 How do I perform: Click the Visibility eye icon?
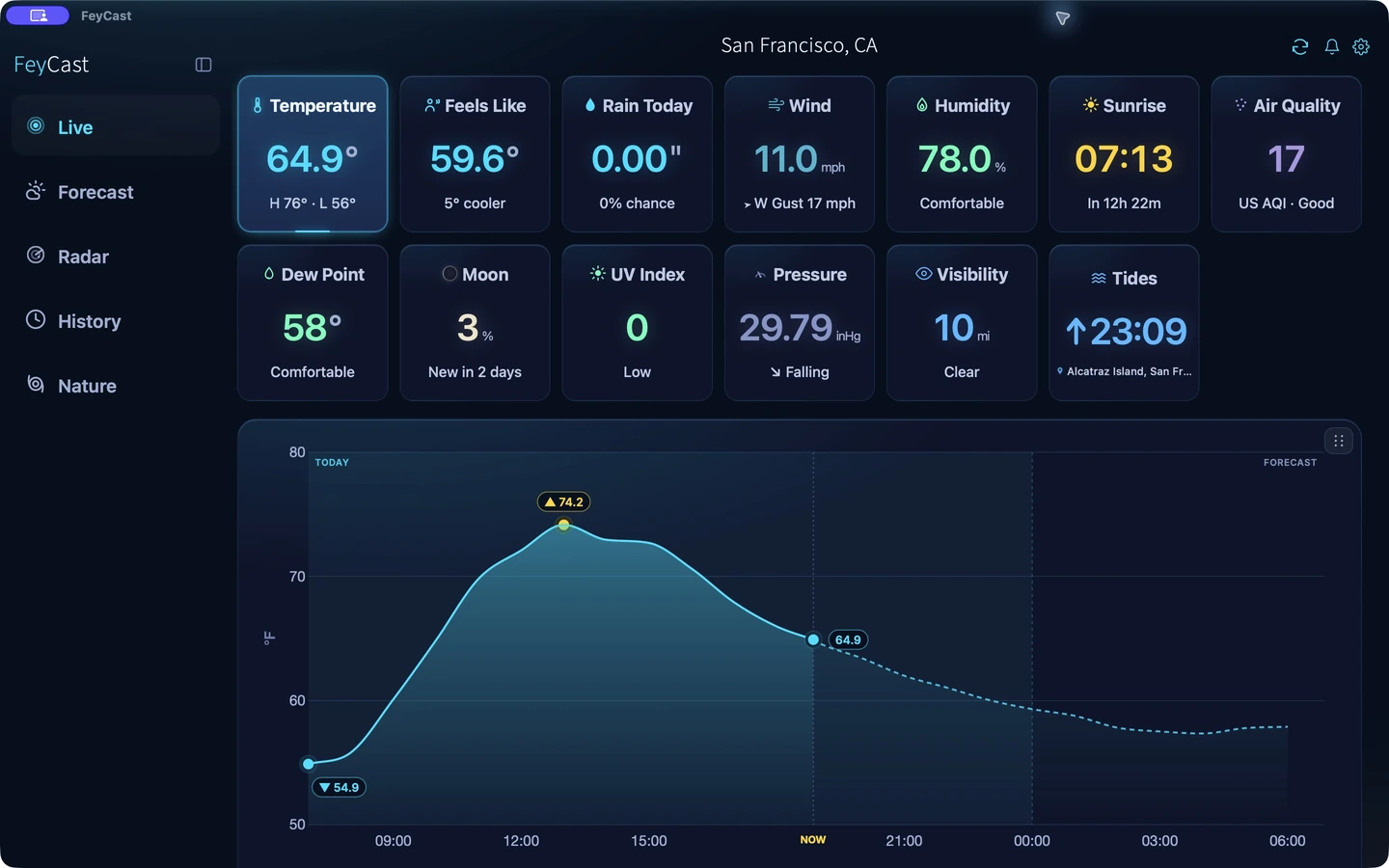coord(923,274)
